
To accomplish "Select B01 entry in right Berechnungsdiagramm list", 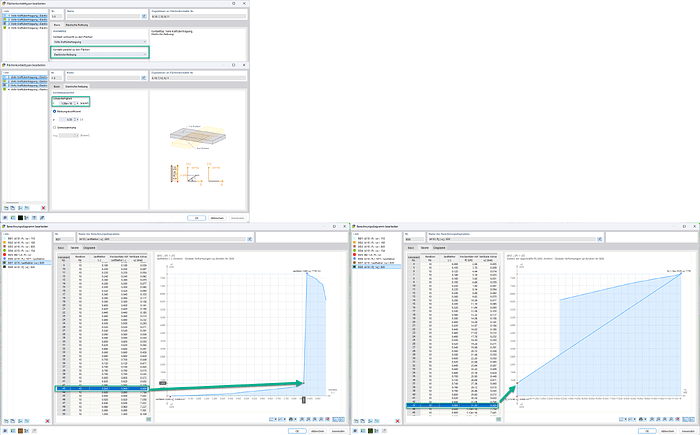I will [x=377, y=239].
